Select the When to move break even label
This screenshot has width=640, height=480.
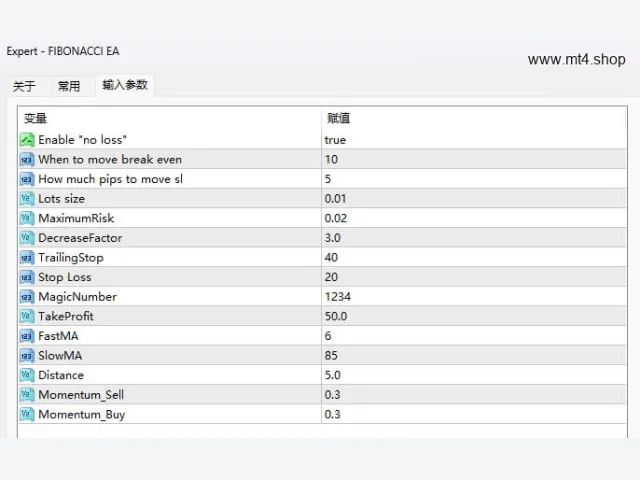(x=110, y=160)
